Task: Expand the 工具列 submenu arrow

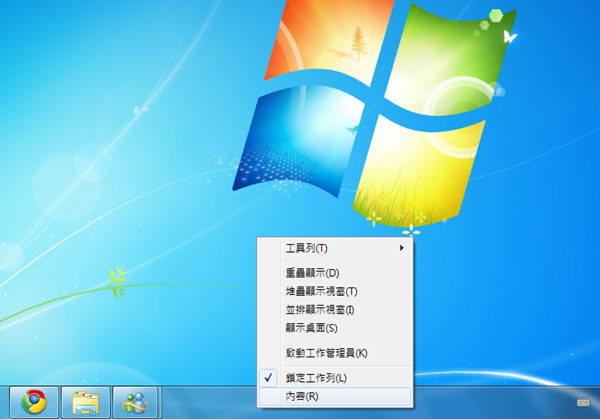Action: click(401, 248)
